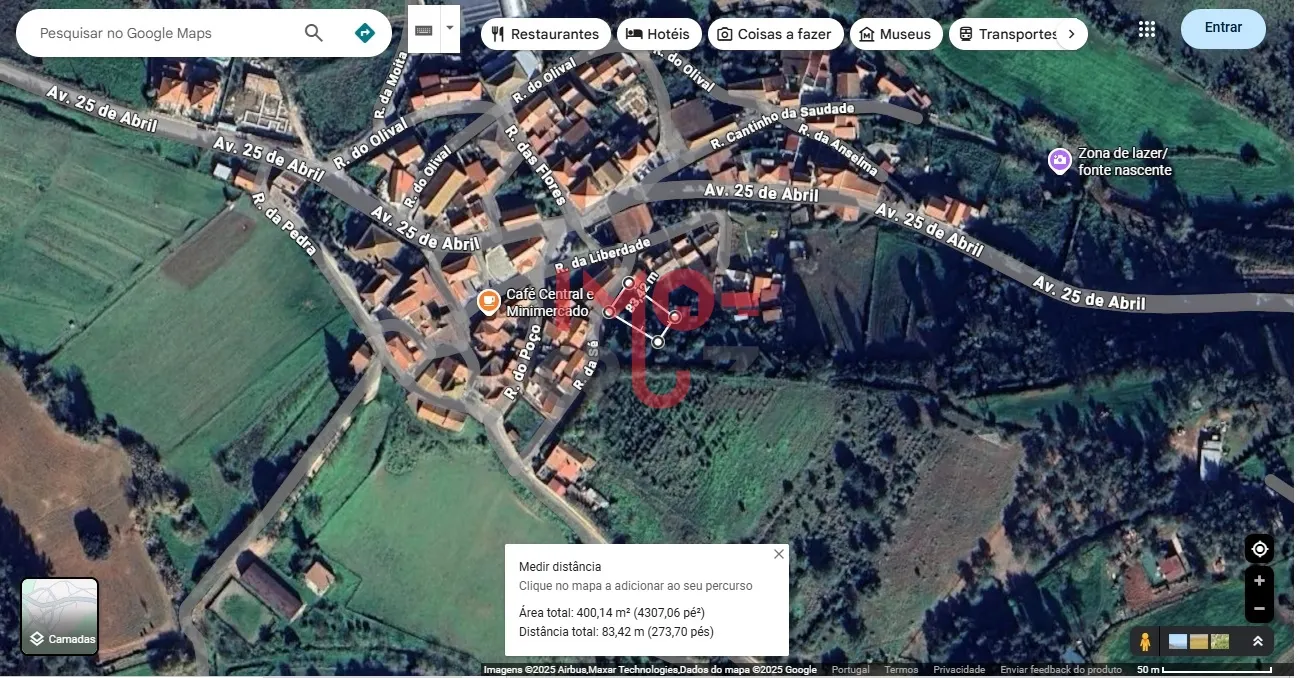Select the Museus category chip

point(895,34)
